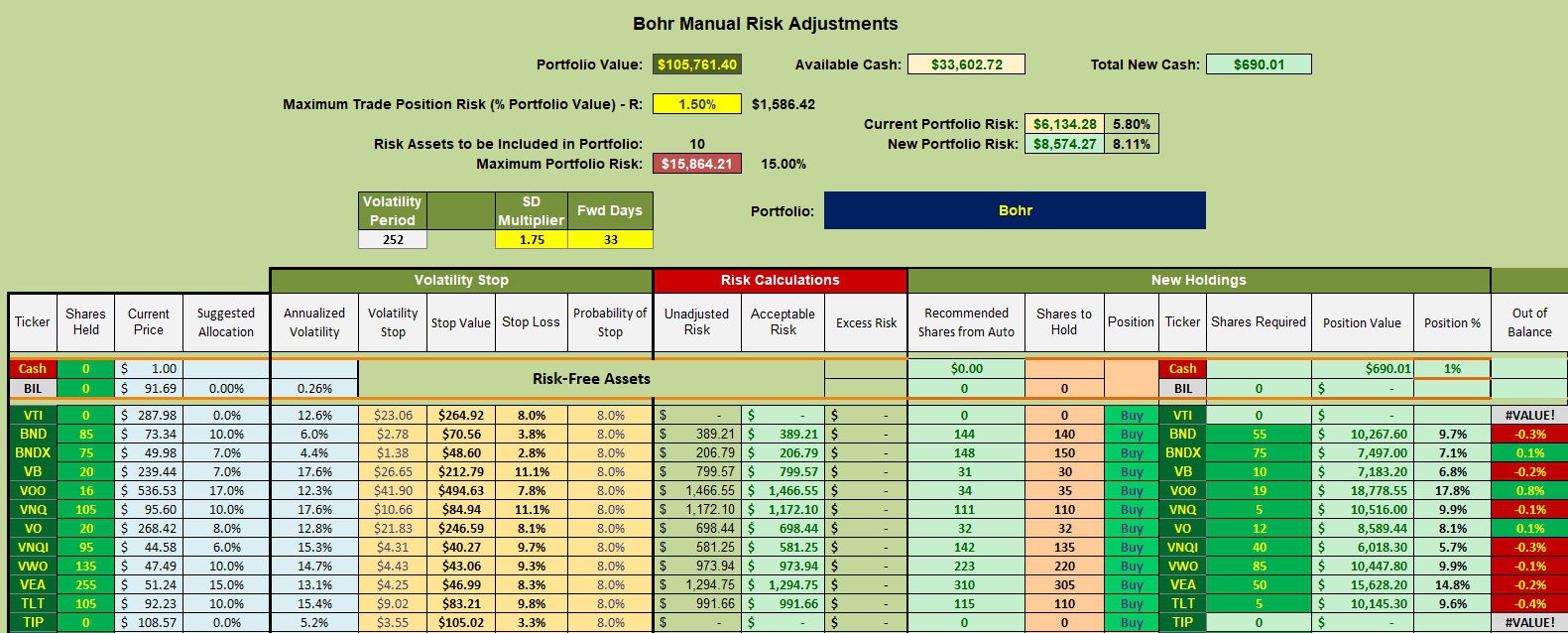The height and width of the screenshot is (633, 1568).
Task: Select VWO shares held 135
Action: click(x=85, y=566)
